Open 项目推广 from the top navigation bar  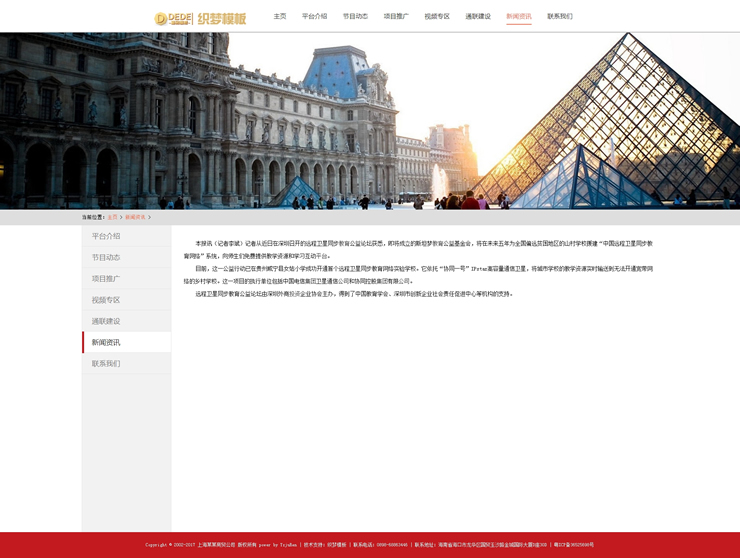(x=396, y=17)
